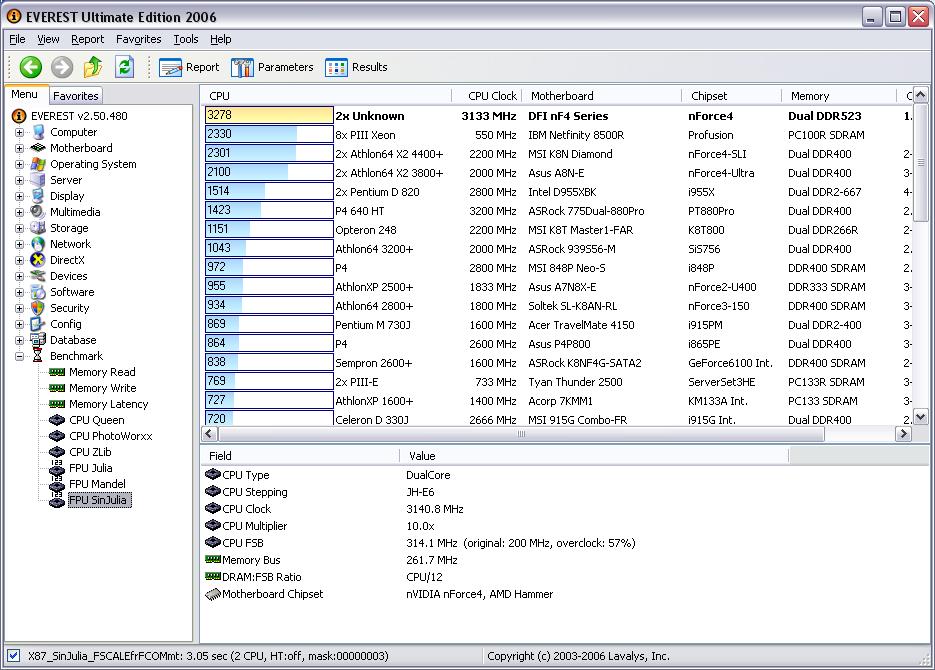Switch to the Favorites tab
The image size is (935, 670).
[75, 96]
